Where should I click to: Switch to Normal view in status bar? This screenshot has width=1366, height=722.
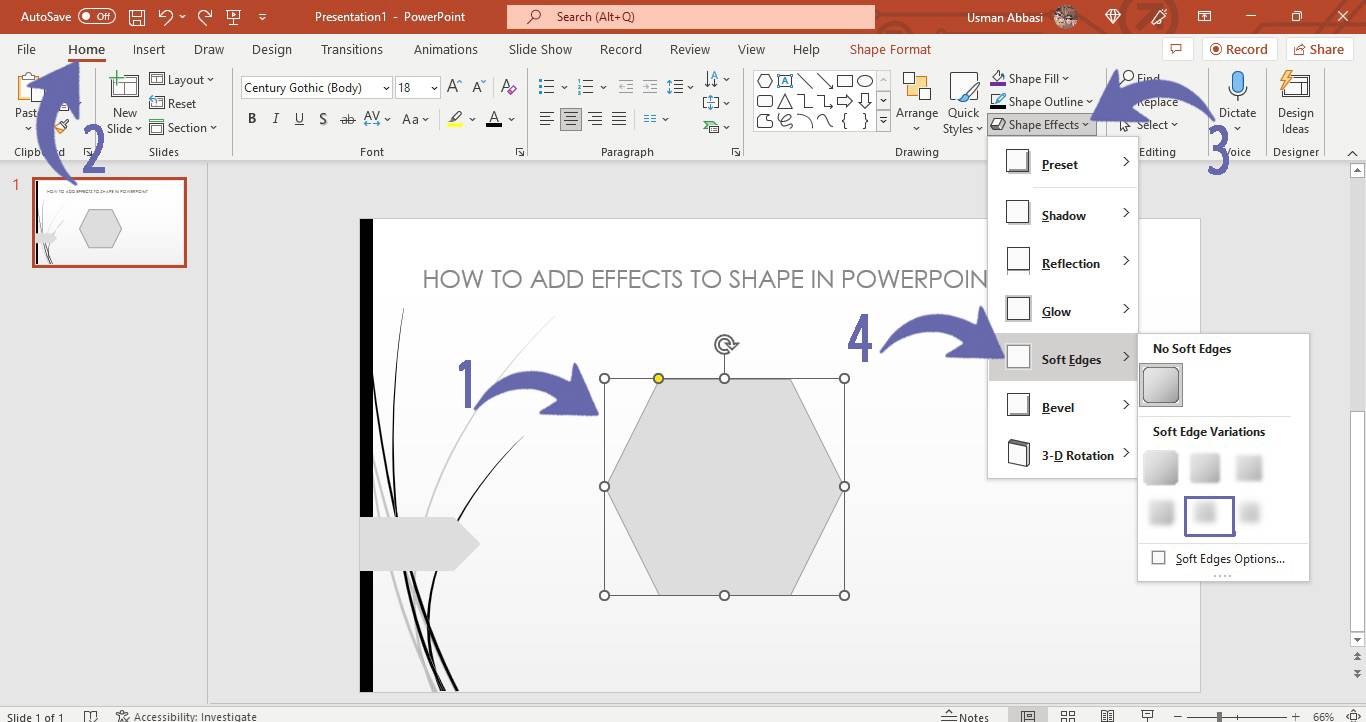[1027, 716]
